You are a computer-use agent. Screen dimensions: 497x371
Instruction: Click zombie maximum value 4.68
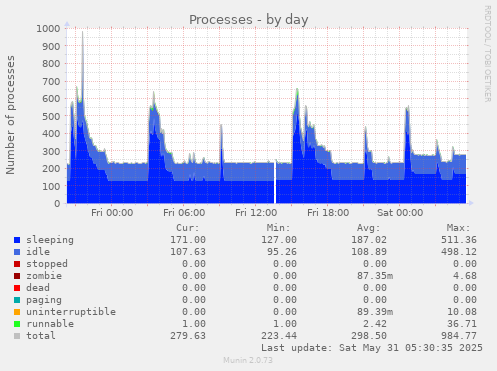pos(465,276)
